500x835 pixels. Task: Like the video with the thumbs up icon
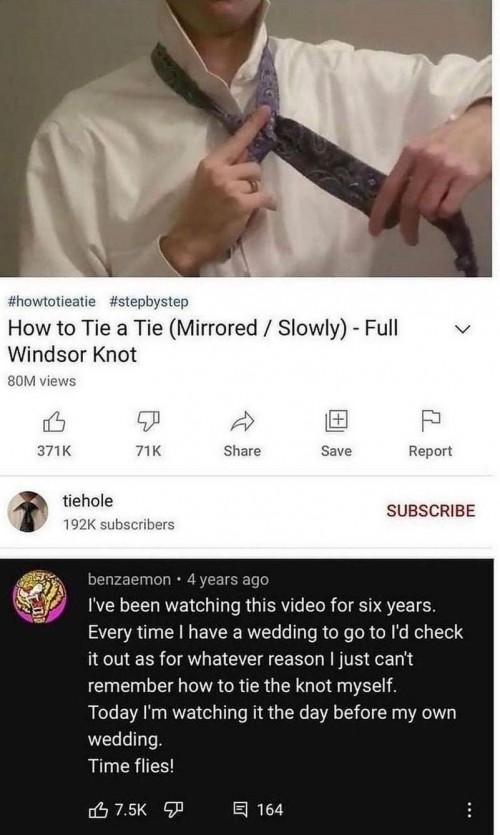54,423
